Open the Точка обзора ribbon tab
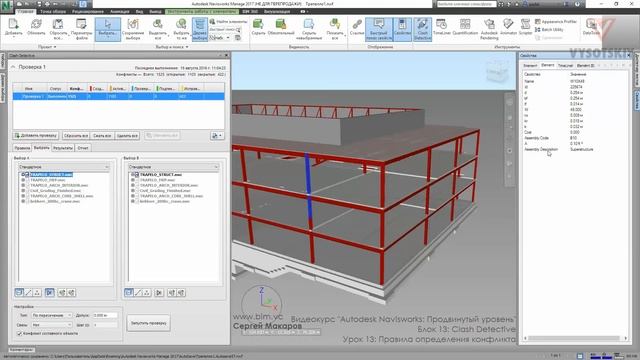This screenshot has width=640, height=360. tap(53, 11)
